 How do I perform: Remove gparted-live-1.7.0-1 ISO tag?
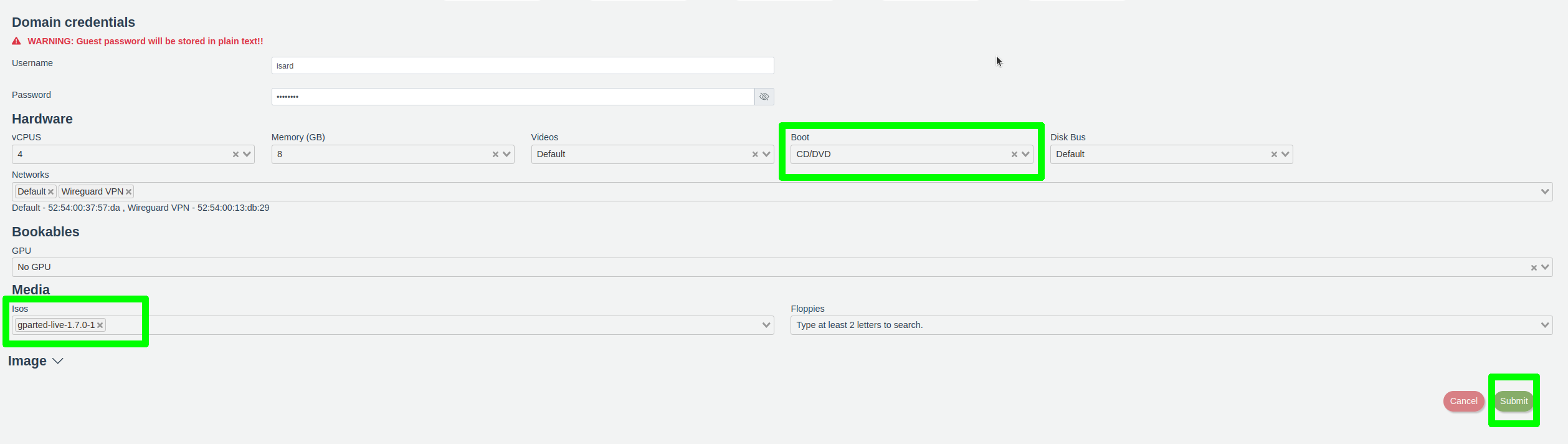[100, 326]
